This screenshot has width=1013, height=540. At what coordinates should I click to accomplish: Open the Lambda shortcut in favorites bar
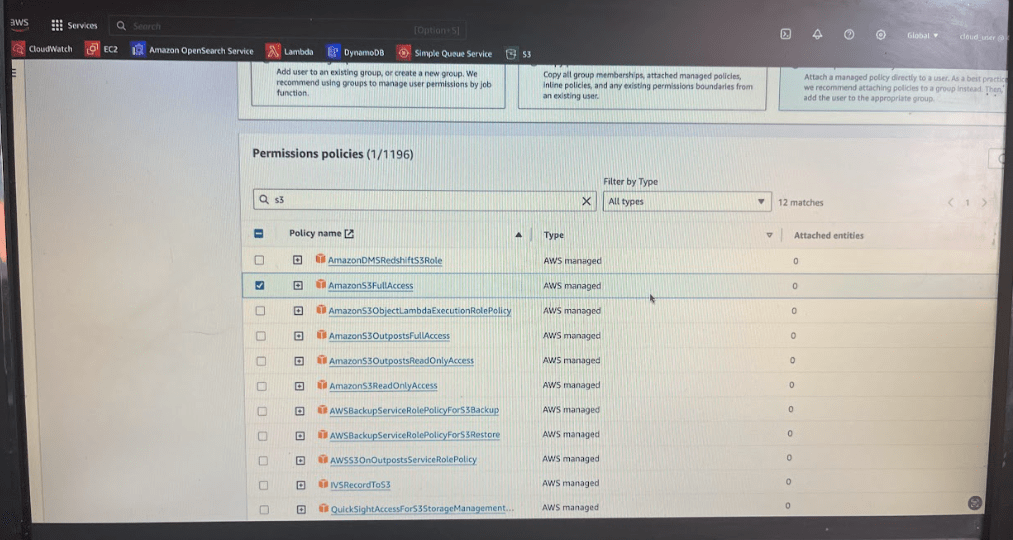point(290,52)
